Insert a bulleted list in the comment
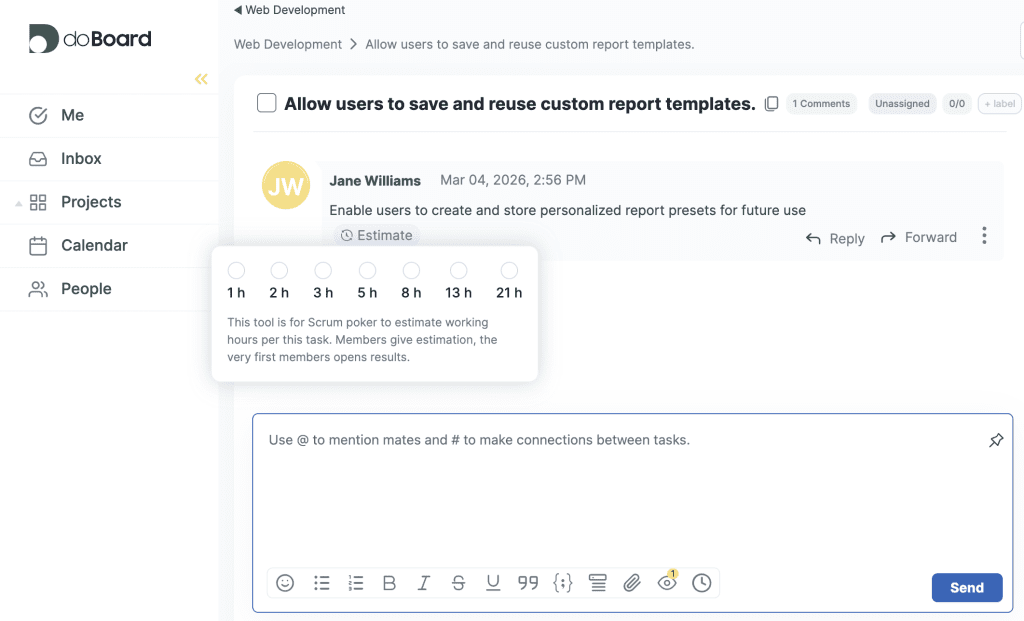Image resolution: width=1024 pixels, height=621 pixels. pyautogui.click(x=321, y=583)
